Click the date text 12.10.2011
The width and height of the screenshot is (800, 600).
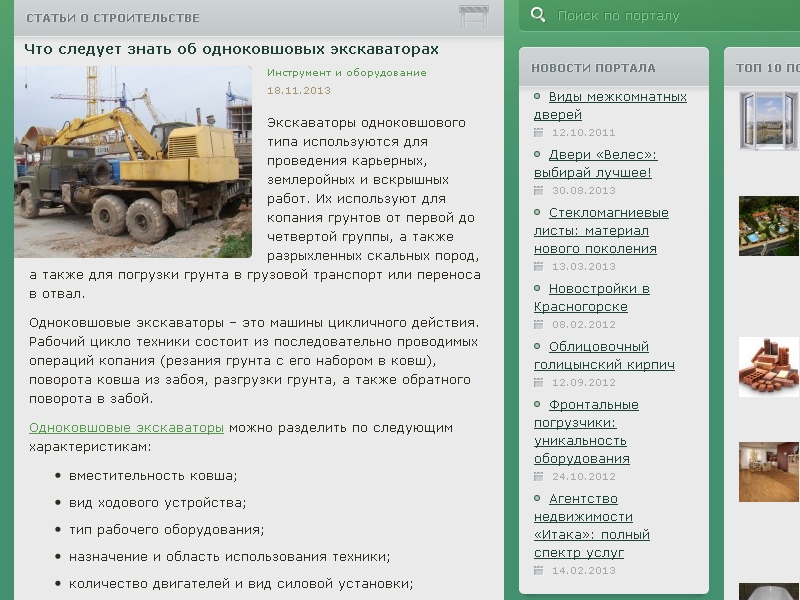pyautogui.click(x=584, y=133)
